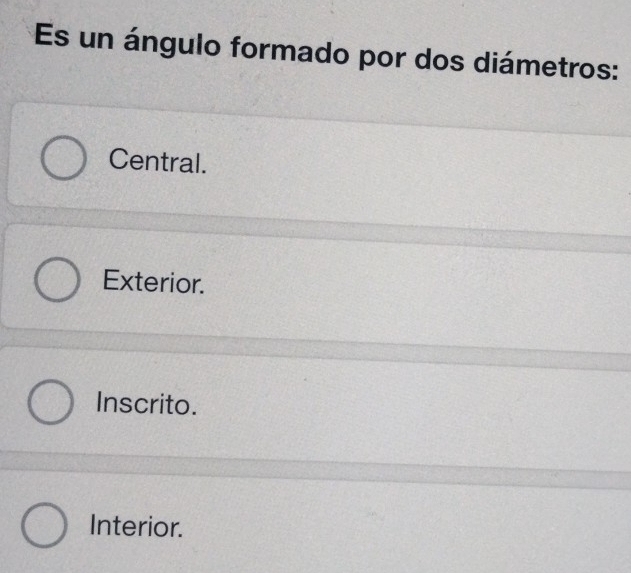The height and width of the screenshot is (573, 631).
Task: Click the 'Central.' answer label text
Action: 159,160
